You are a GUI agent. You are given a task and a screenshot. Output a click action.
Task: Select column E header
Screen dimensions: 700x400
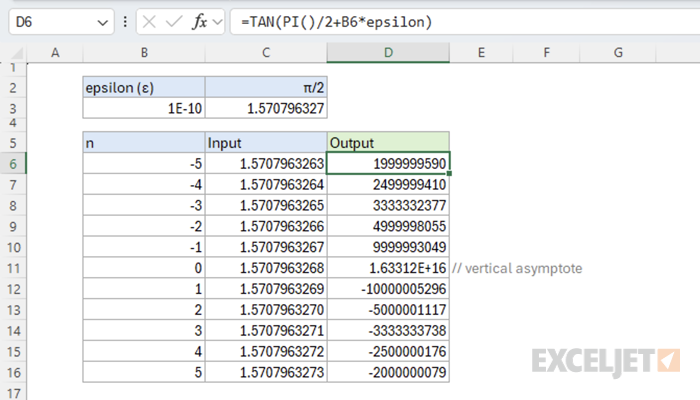481,53
